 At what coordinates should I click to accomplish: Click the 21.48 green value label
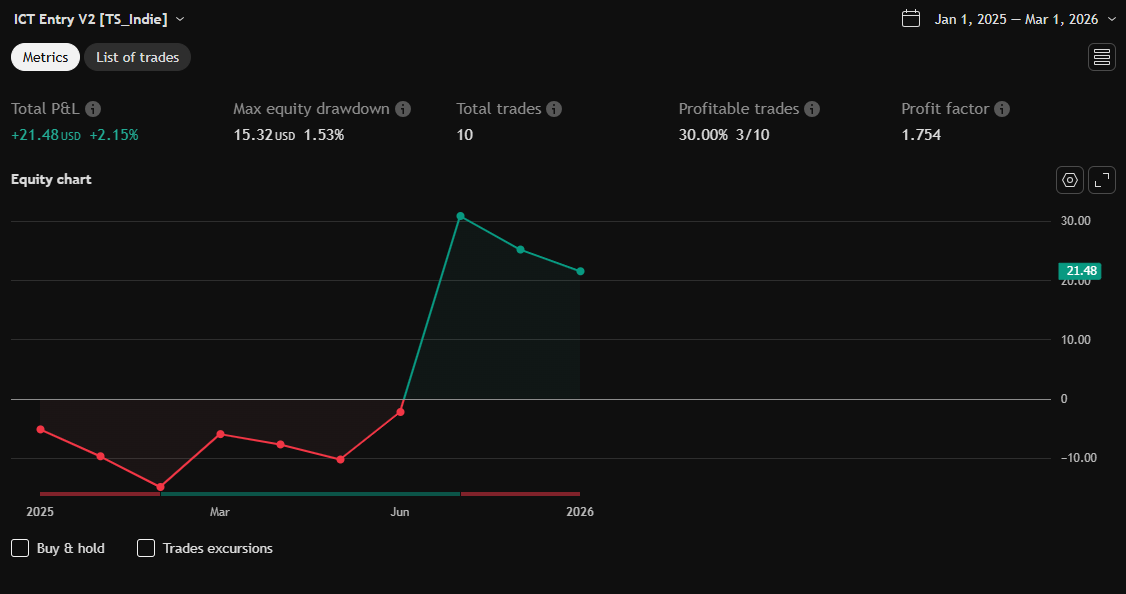tap(1080, 271)
